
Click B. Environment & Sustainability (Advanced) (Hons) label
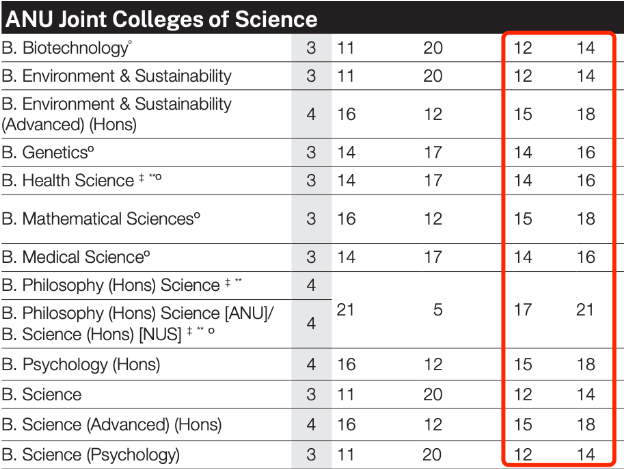pyautogui.click(x=117, y=114)
